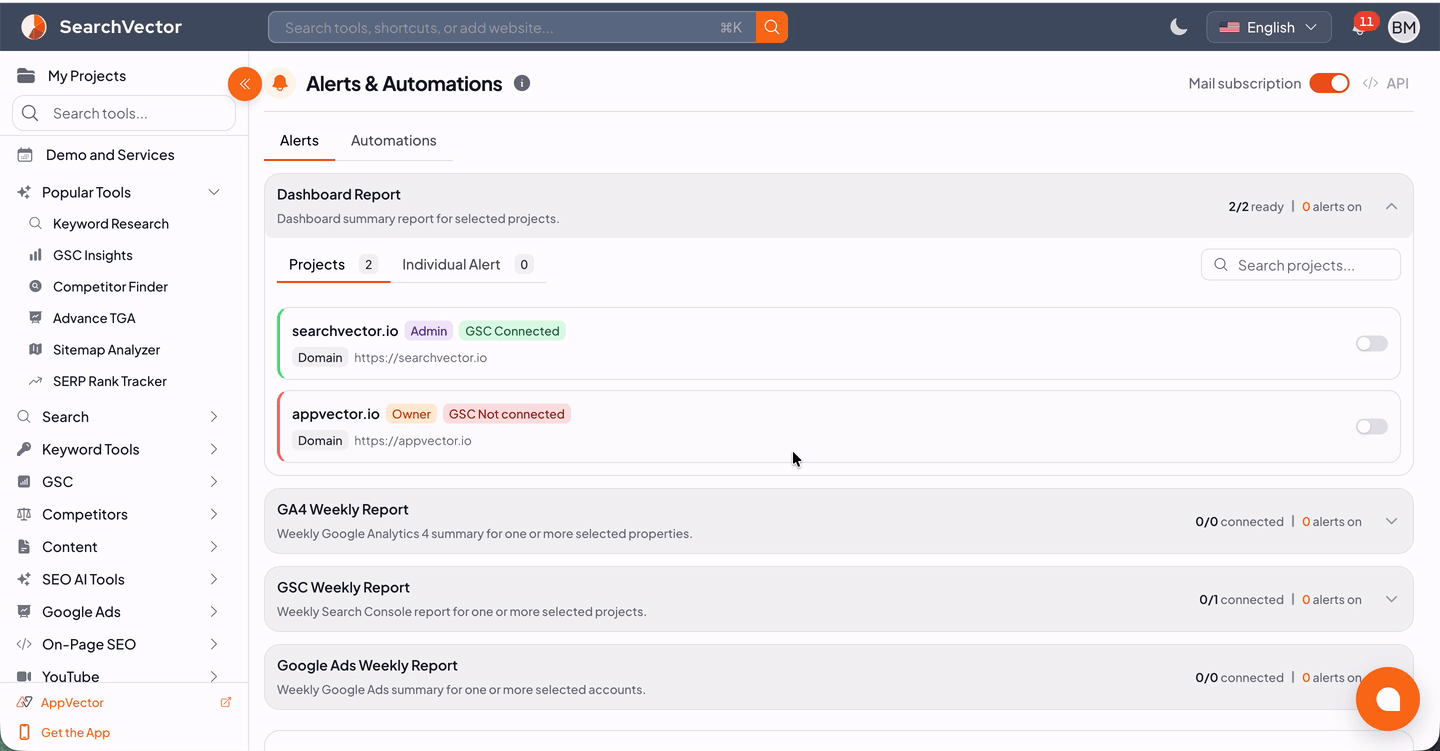Click the Popular Tools sparkle icon

click(24, 192)
